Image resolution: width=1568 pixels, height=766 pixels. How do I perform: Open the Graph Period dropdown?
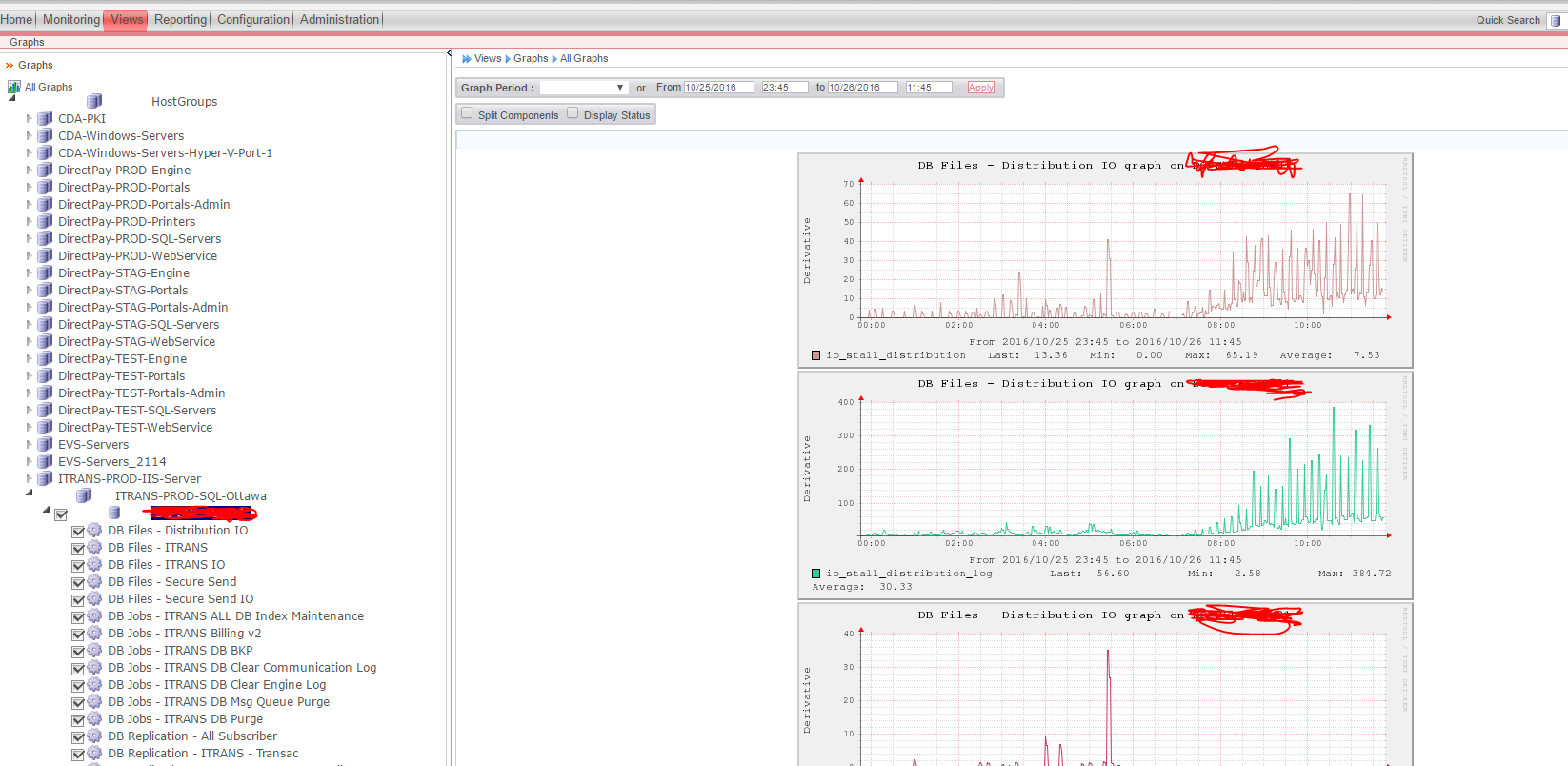pos(584,88)
